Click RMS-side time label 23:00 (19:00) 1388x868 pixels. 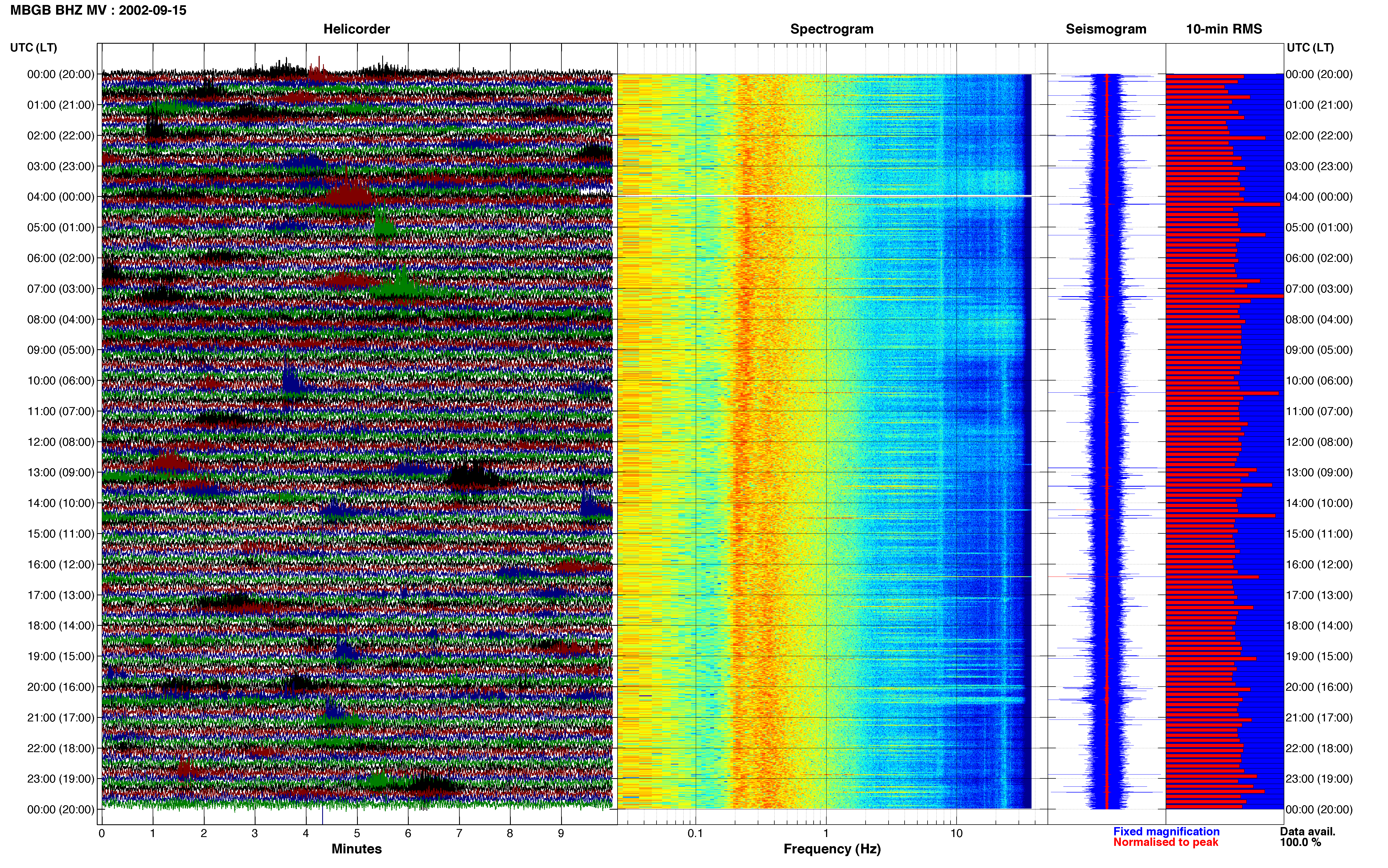(x=1319, y=779)
